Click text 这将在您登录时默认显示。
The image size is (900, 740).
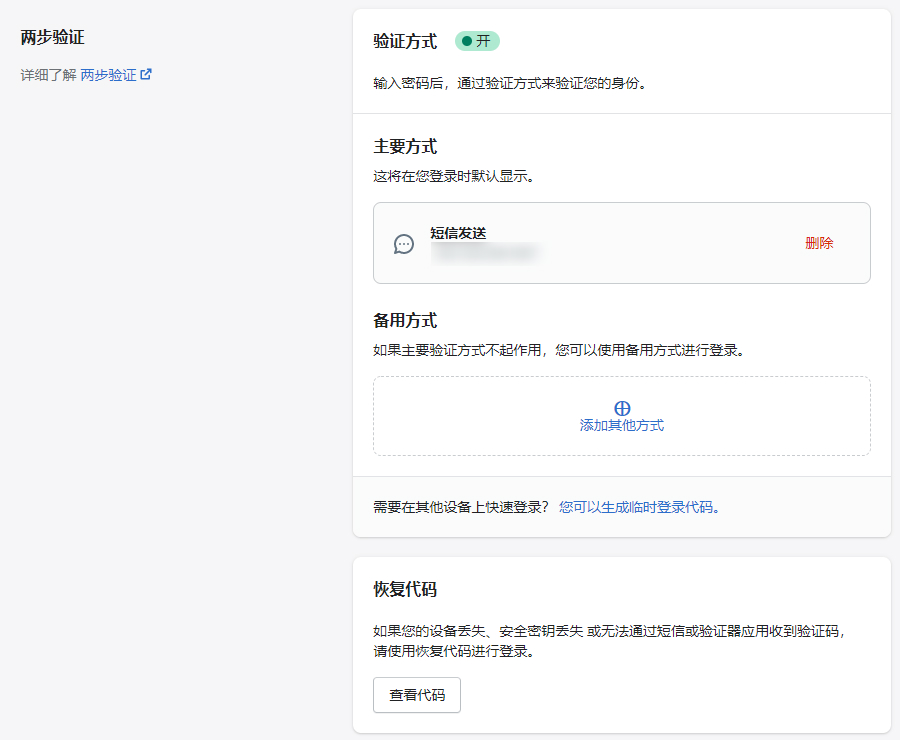click(x=455, y=176)
